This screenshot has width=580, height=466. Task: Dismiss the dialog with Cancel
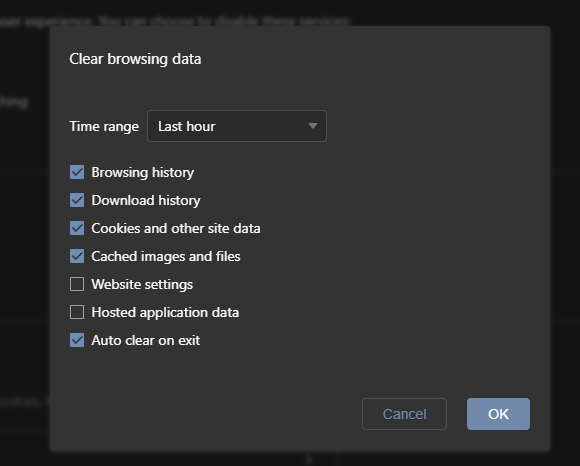pos(404,414)
